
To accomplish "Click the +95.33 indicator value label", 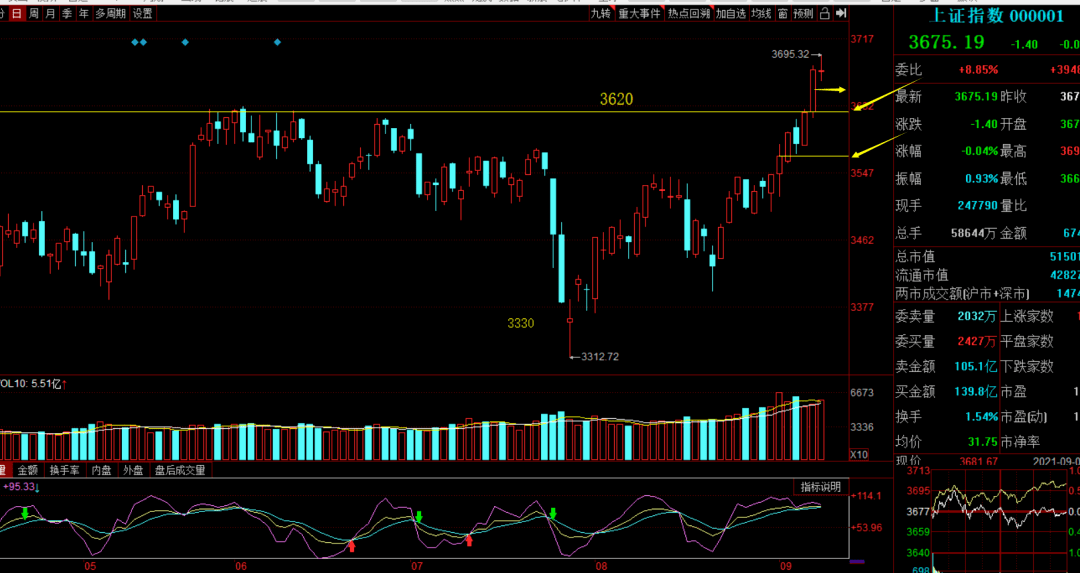I will click(x=21, y=486).
